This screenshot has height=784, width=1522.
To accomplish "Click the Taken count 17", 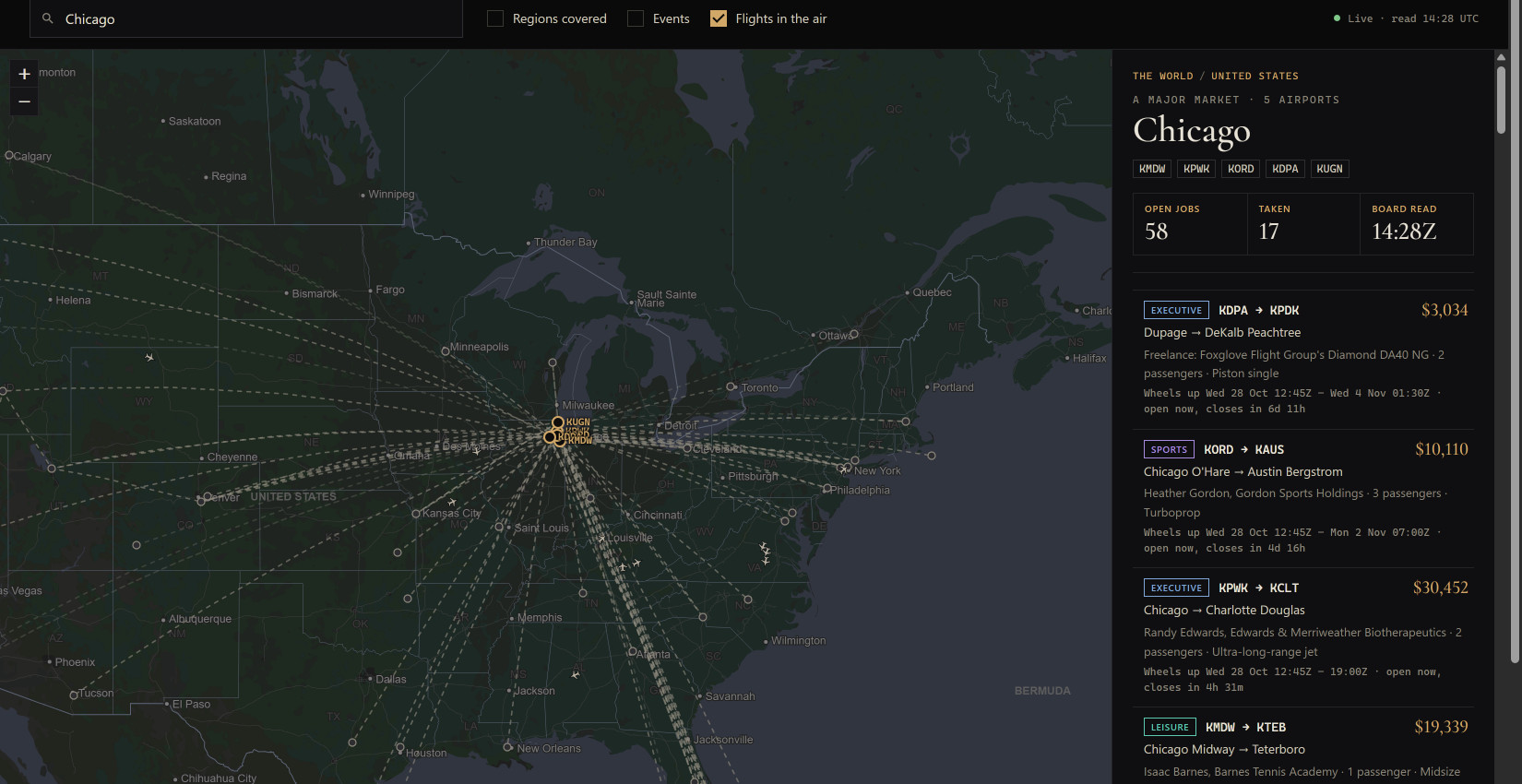I will (1269, 232).
